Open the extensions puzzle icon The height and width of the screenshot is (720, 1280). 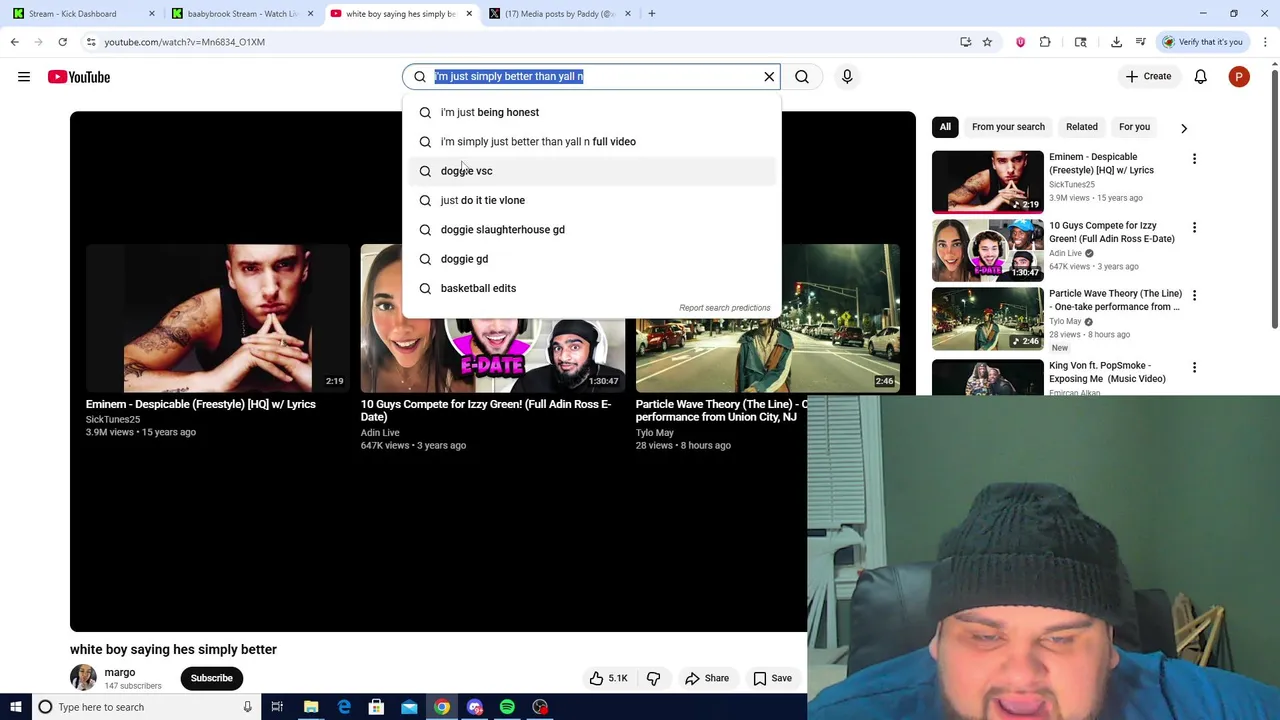[1045, 42]
